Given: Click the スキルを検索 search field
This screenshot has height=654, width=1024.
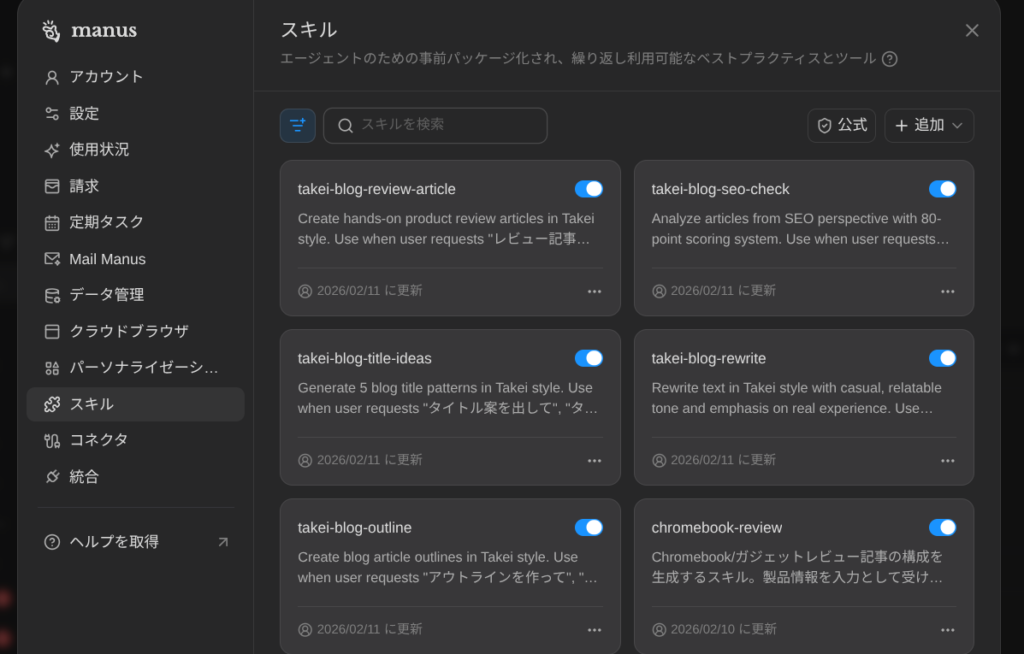Looking at the screenshot, I should pyautogui.click(x=445, y=125).
